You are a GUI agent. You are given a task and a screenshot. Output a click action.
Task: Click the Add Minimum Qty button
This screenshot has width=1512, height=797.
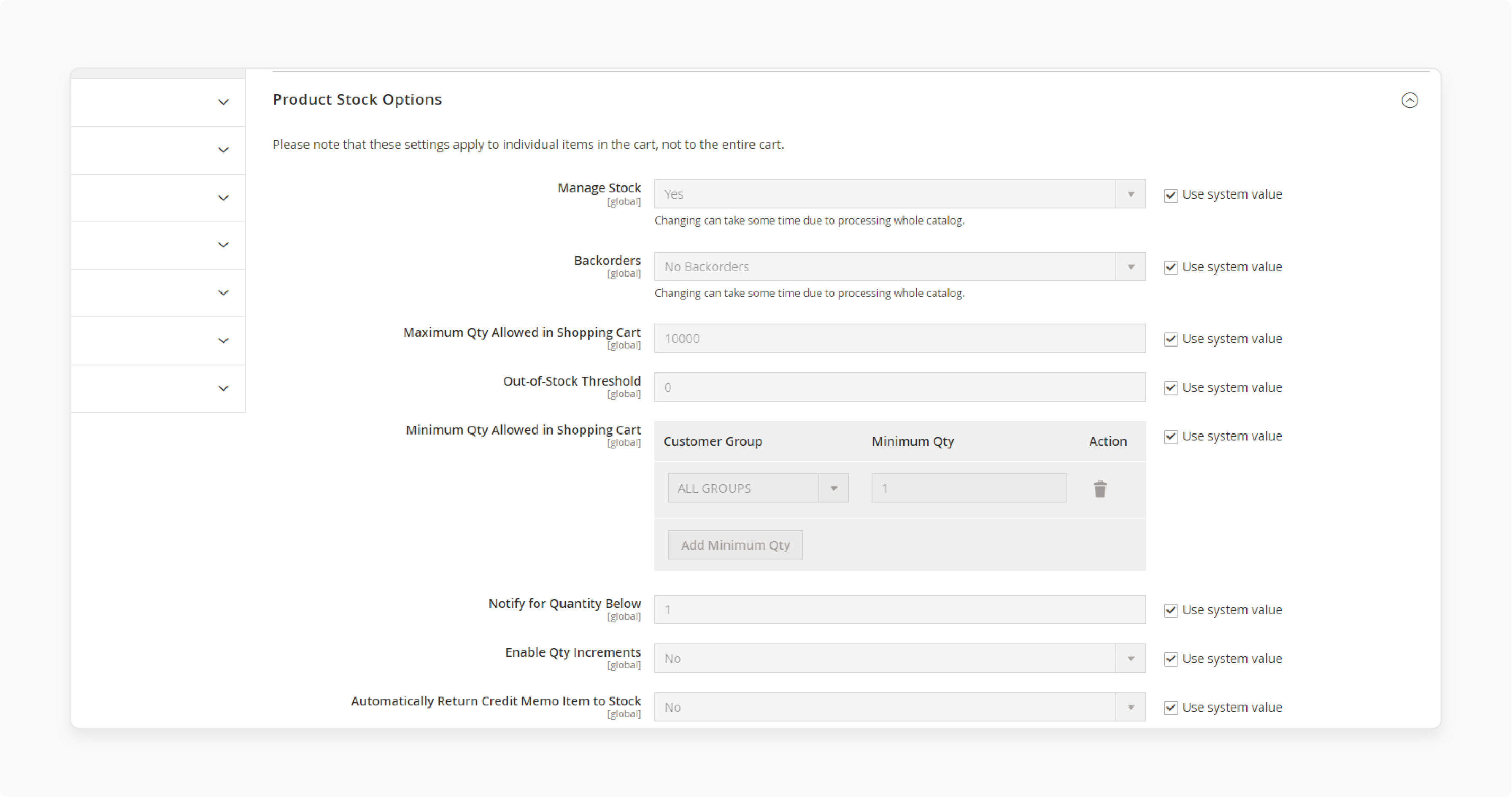point(735,545)
